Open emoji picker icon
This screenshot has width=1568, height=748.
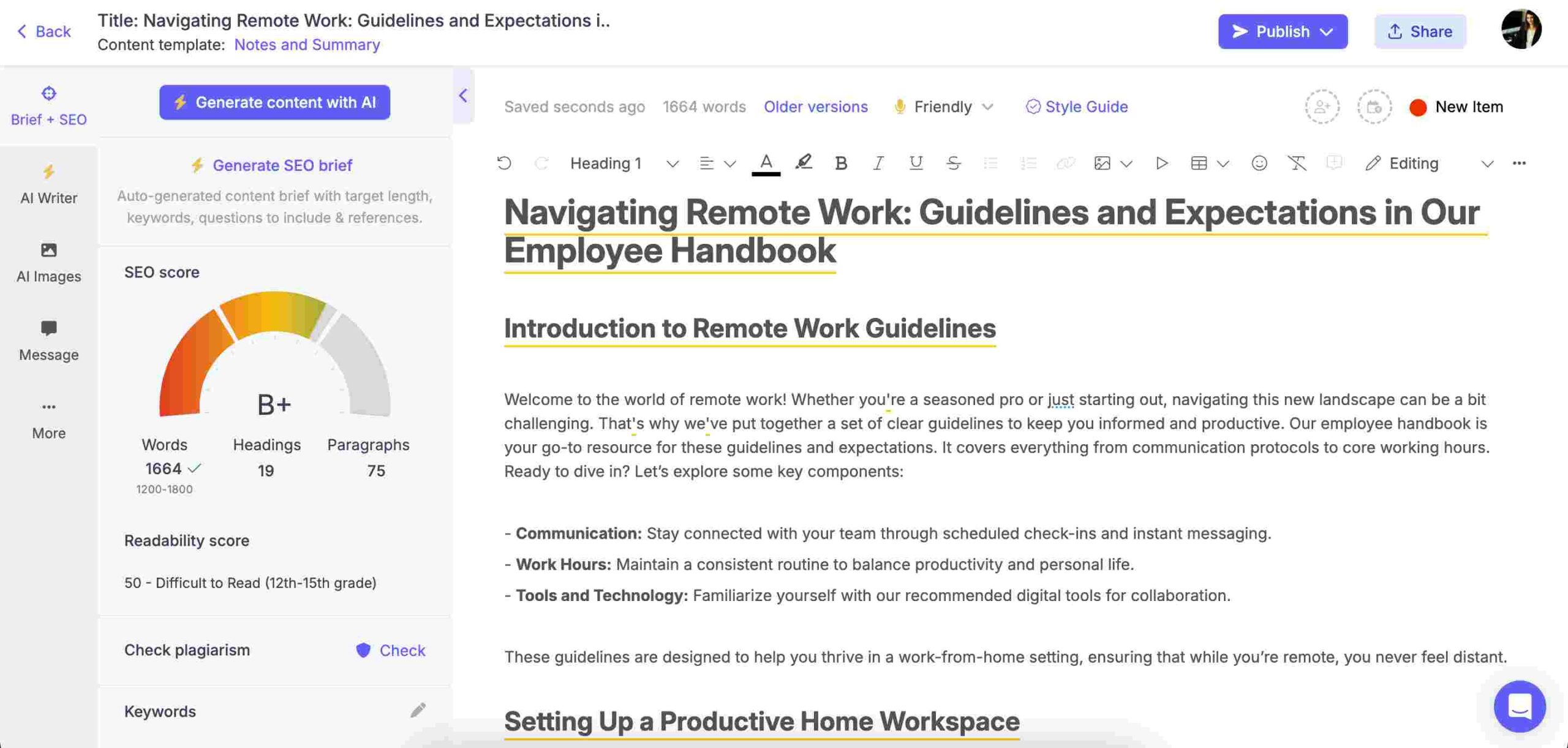point(1258,162)
